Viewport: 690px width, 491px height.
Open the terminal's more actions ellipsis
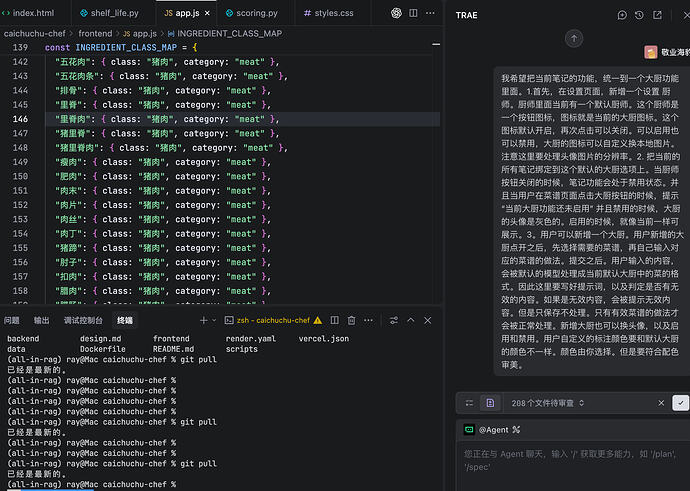click(368, 320)
